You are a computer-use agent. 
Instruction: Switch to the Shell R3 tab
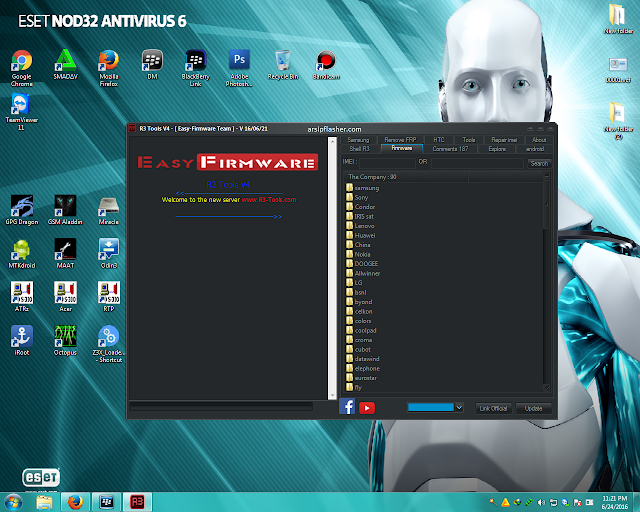[x=359, y=149]
